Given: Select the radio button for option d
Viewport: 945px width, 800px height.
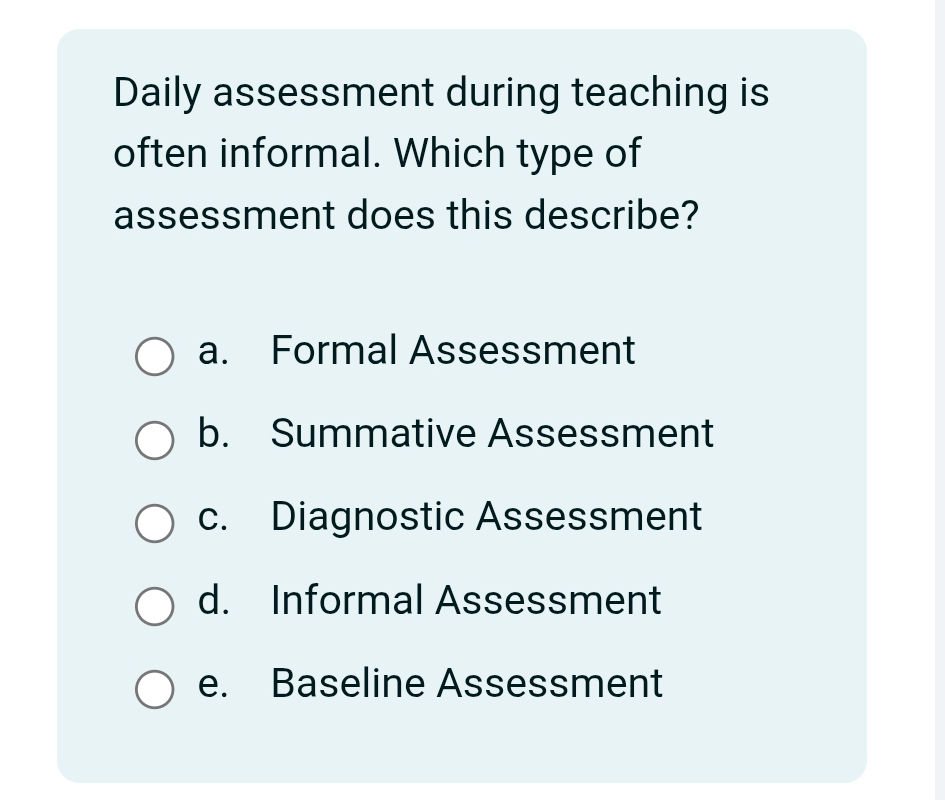Looking at the screenshot, I should [155, 606].
